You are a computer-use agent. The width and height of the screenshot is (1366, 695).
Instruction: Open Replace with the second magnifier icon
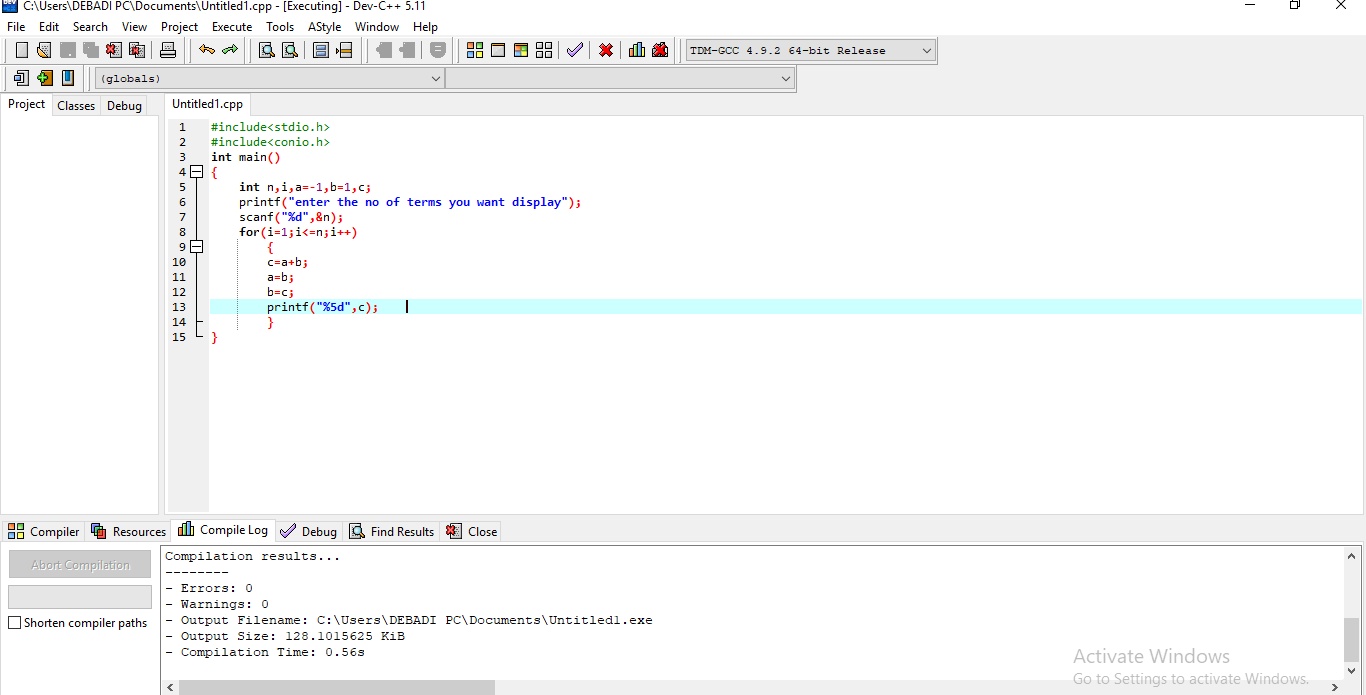(290, 50)
